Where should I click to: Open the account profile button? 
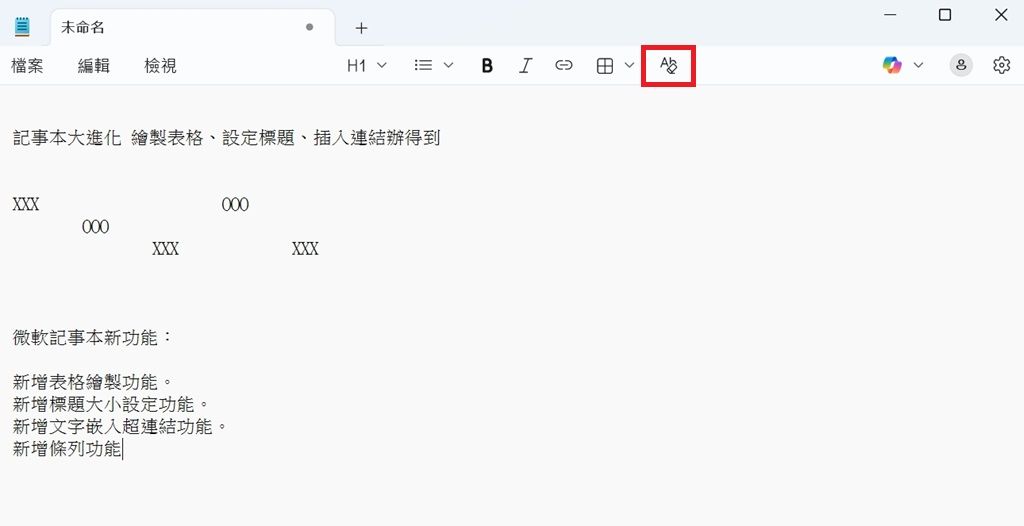(961, 65)
